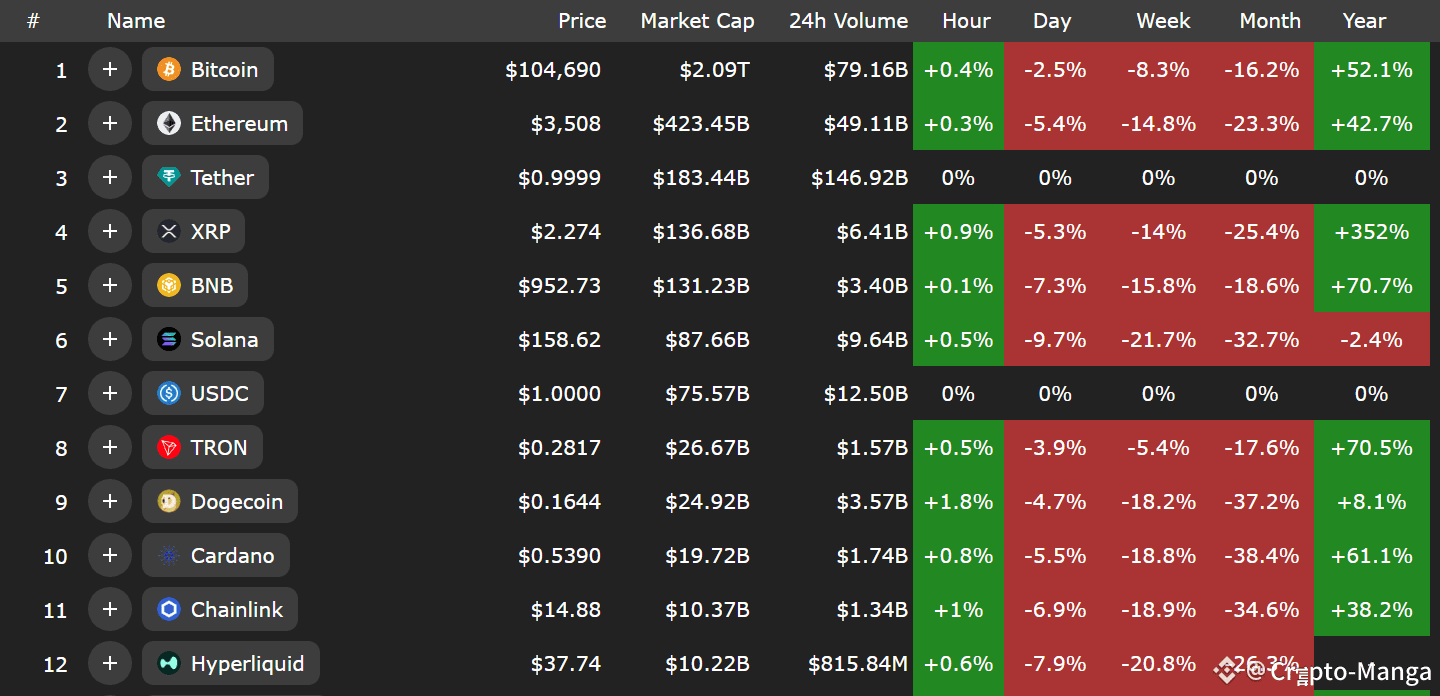
Task: Sort by the Year column header
Action: [1365, 21]
